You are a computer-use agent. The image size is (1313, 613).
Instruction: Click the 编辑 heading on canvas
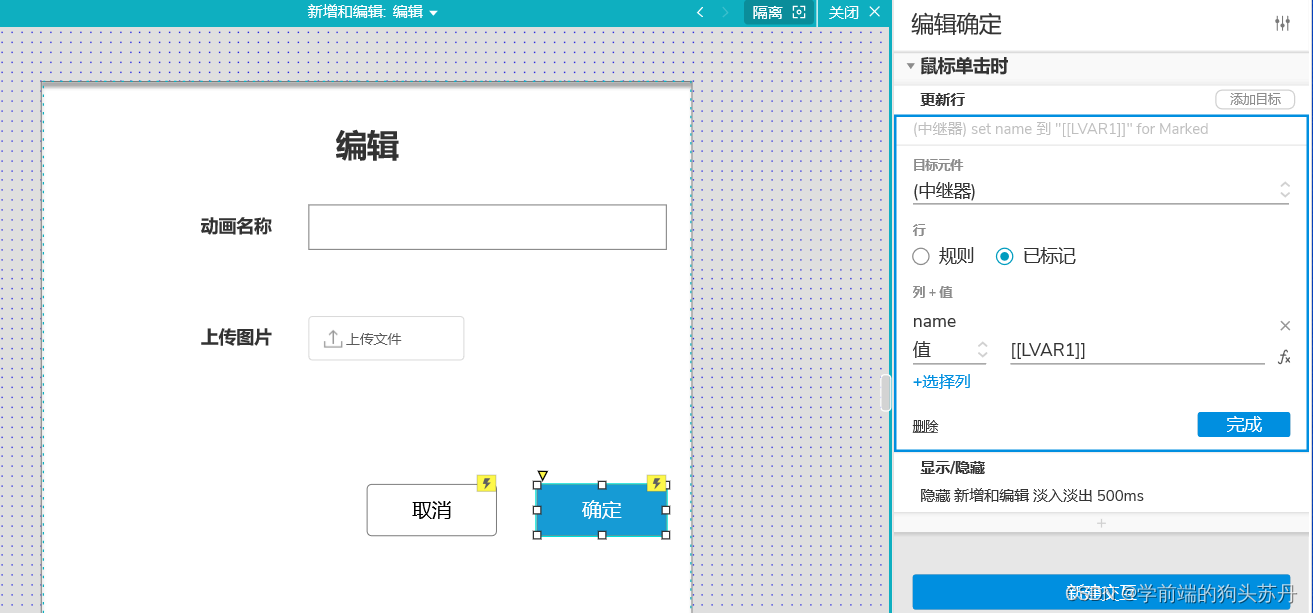[x=367, y=146]
